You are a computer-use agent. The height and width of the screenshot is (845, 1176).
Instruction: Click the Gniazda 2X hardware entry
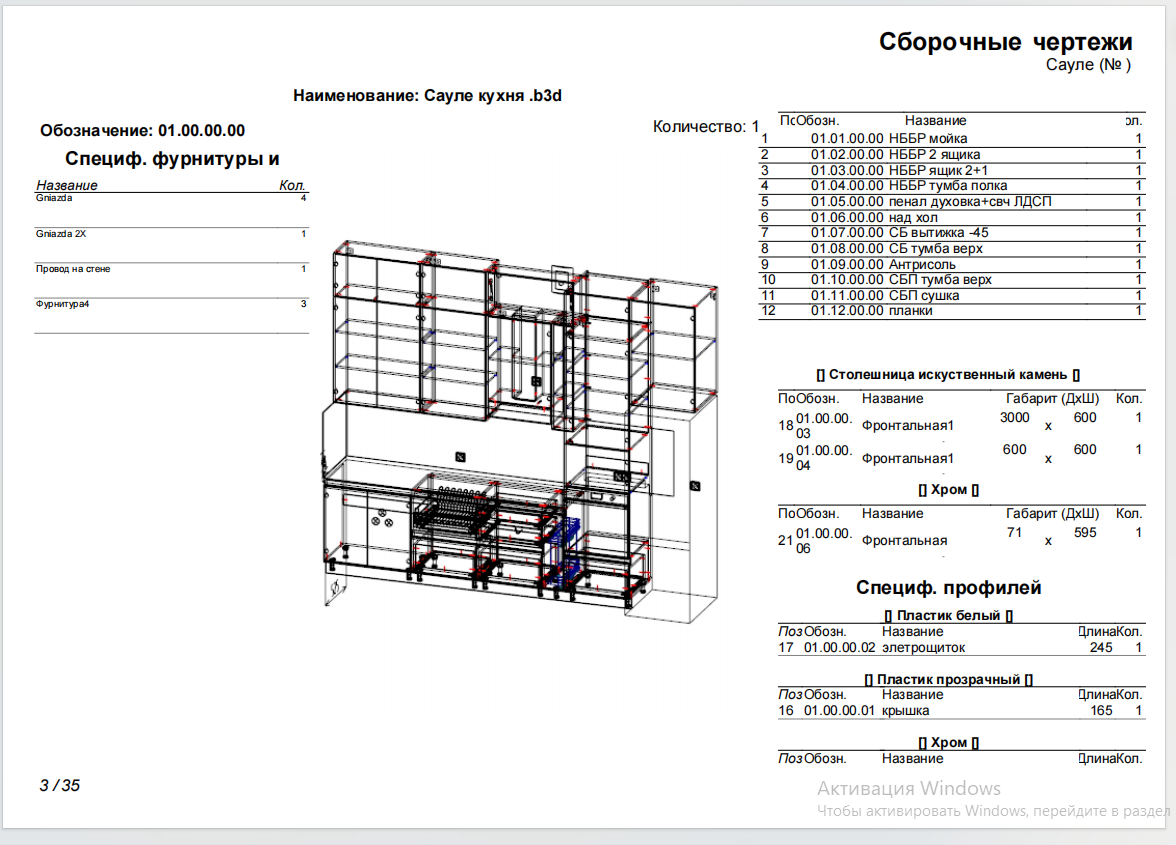(172, 234)
